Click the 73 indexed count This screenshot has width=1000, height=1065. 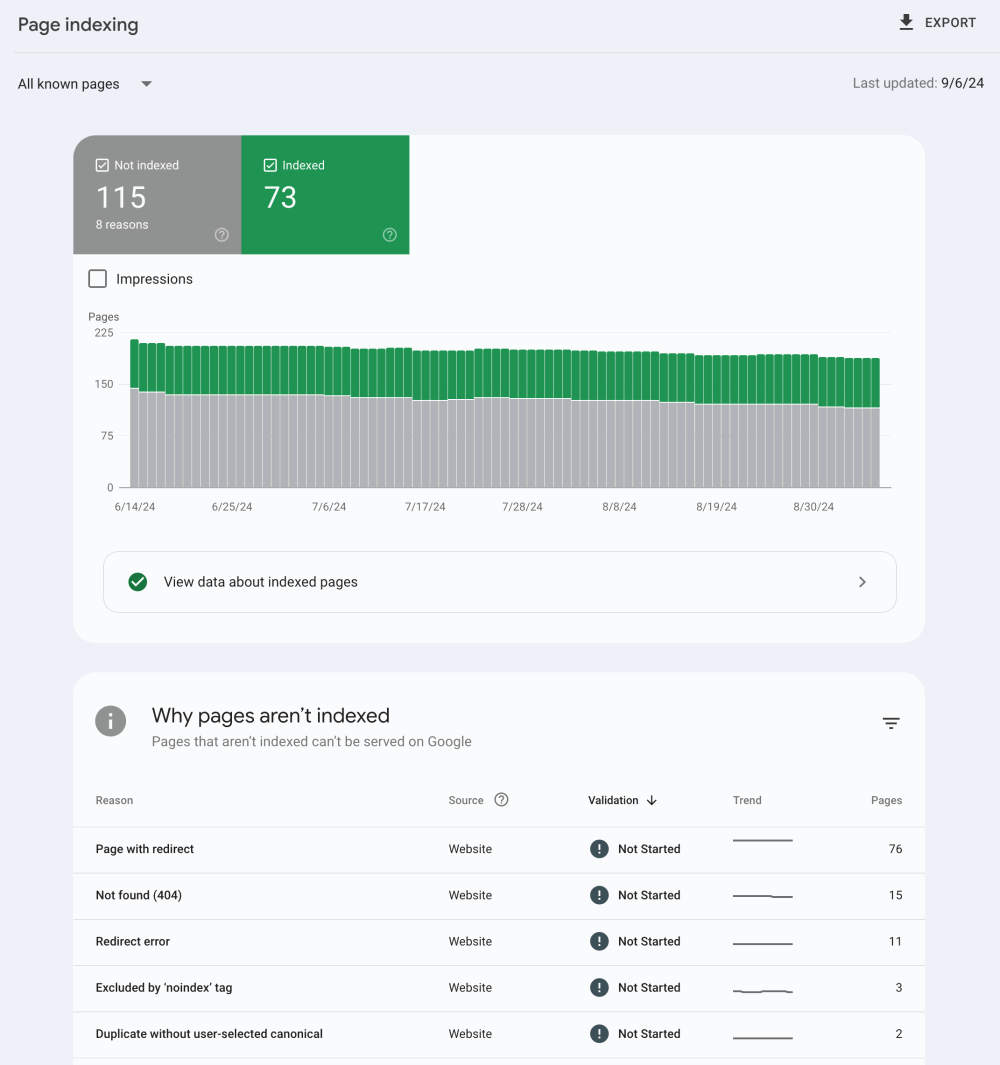click(280, 198)
